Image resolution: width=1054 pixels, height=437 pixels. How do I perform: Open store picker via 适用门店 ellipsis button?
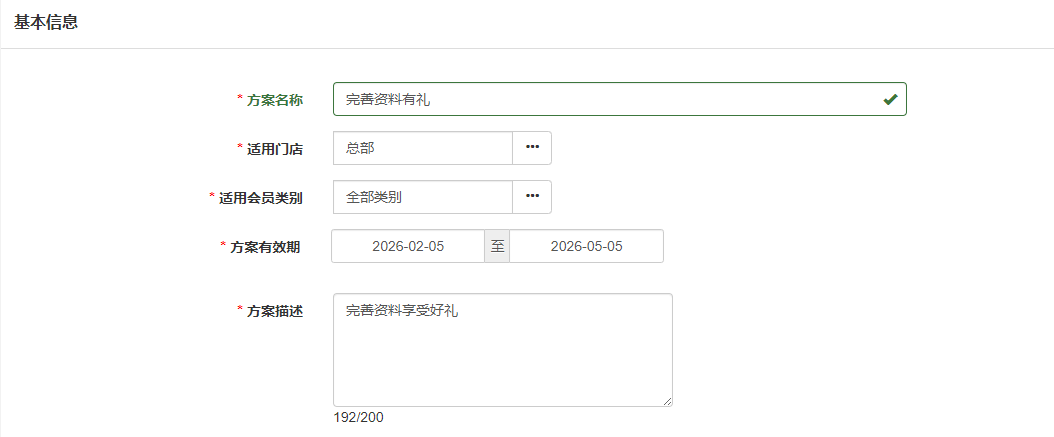click(532, 148)
